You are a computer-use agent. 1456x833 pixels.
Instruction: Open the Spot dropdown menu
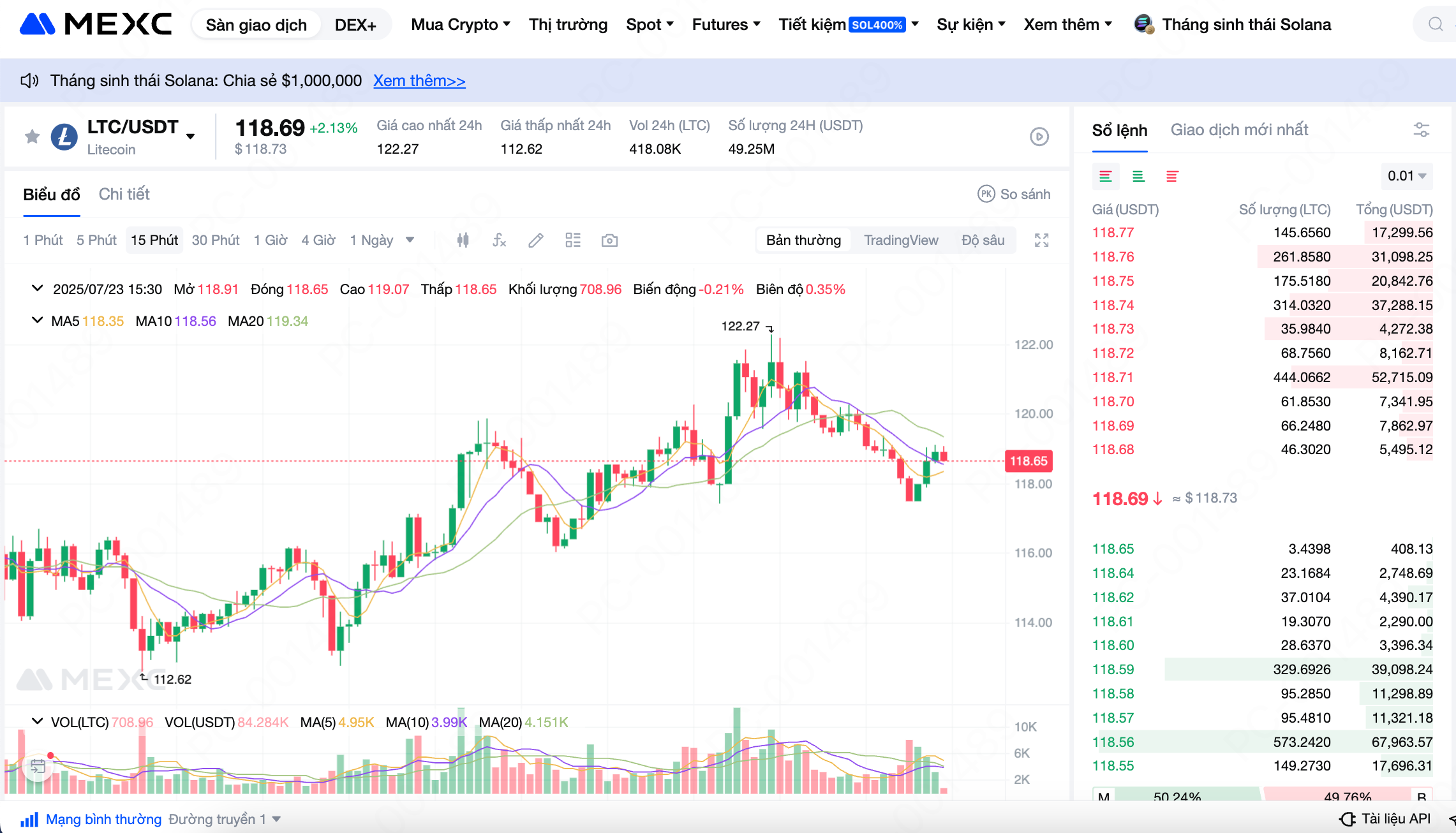coord(650,24)
